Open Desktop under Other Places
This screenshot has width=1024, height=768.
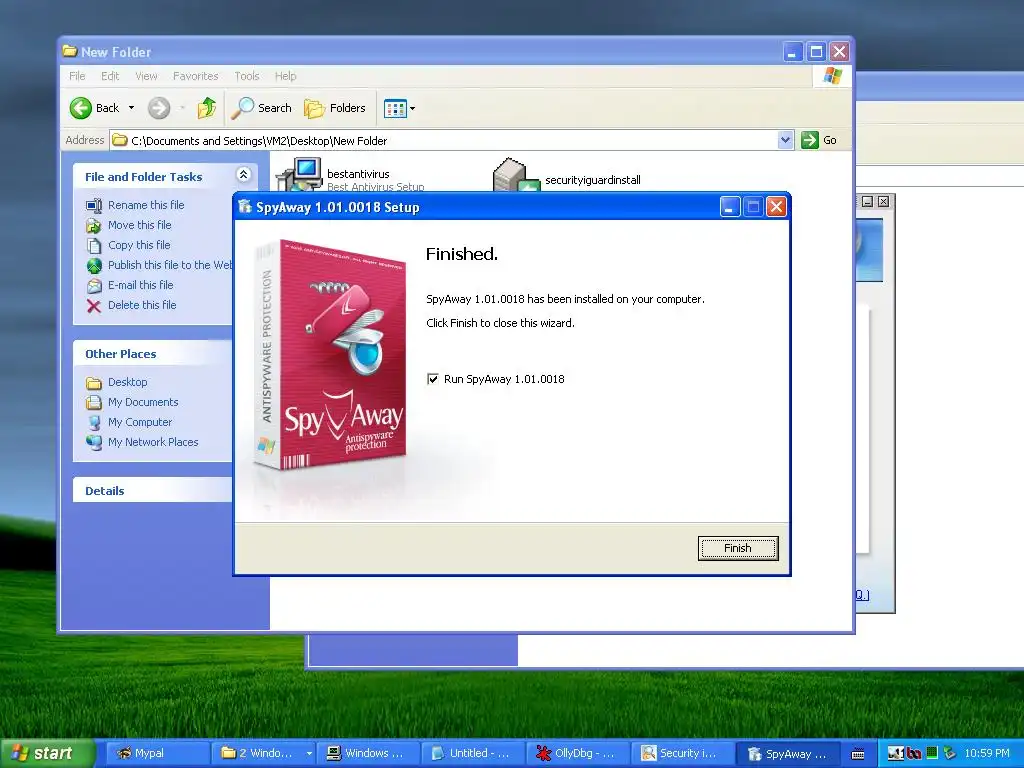pos(127,382)
